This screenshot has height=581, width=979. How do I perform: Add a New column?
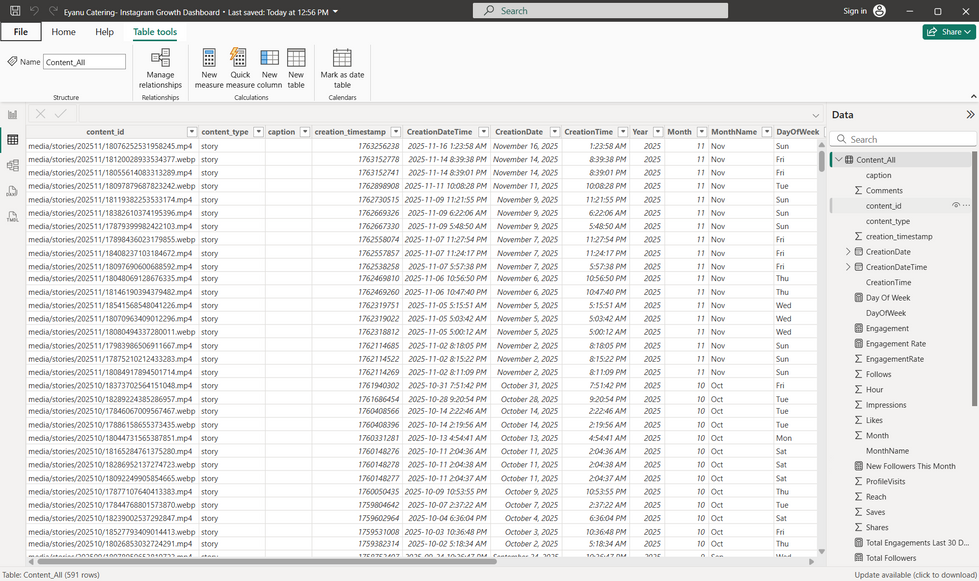coord(270,69)
